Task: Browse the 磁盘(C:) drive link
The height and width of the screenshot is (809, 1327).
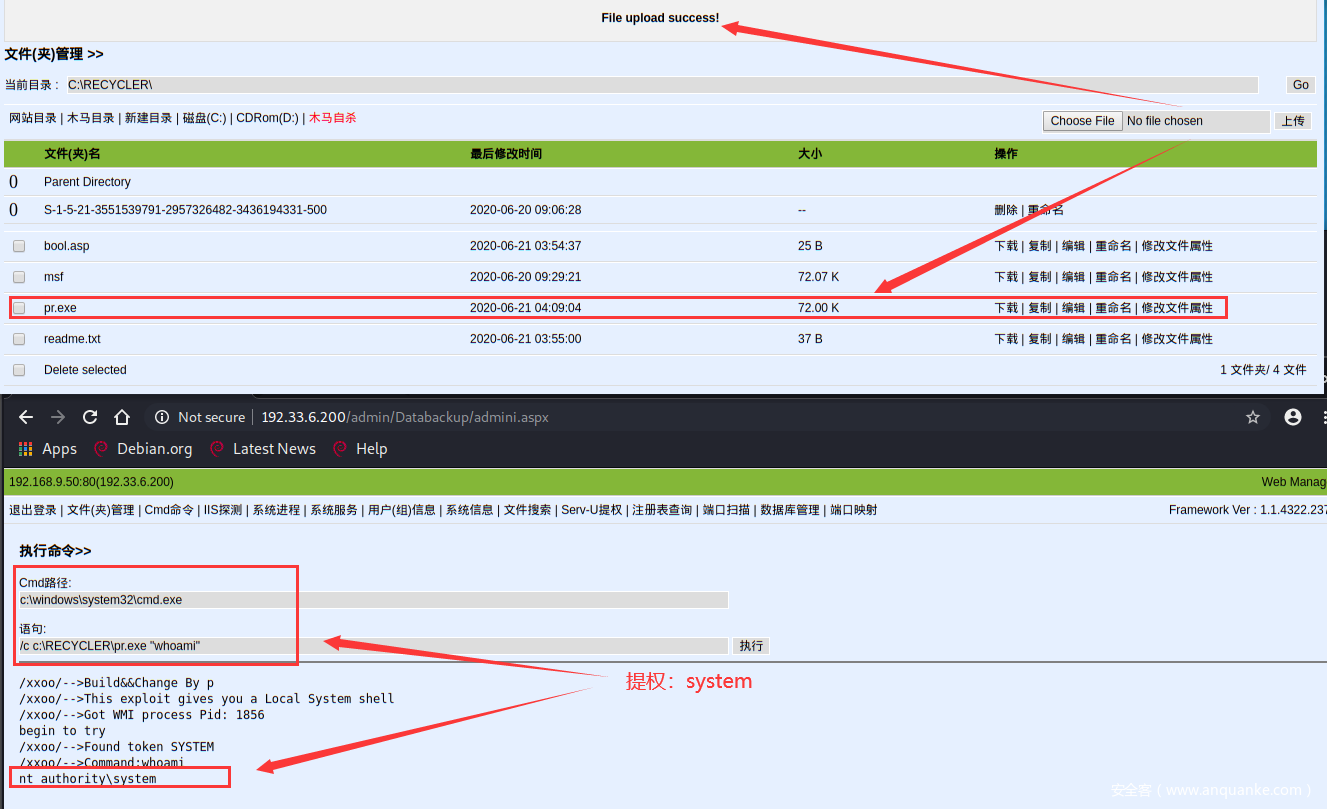Action: [204, 118]
